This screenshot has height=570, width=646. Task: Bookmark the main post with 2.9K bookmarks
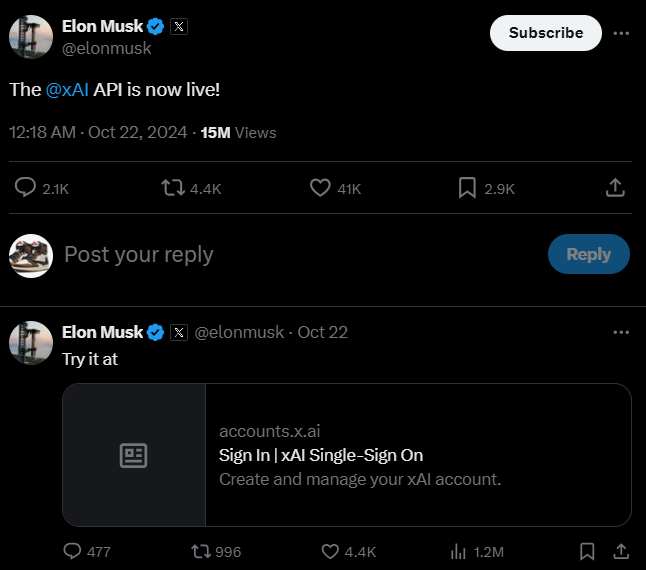pos(467,187)
